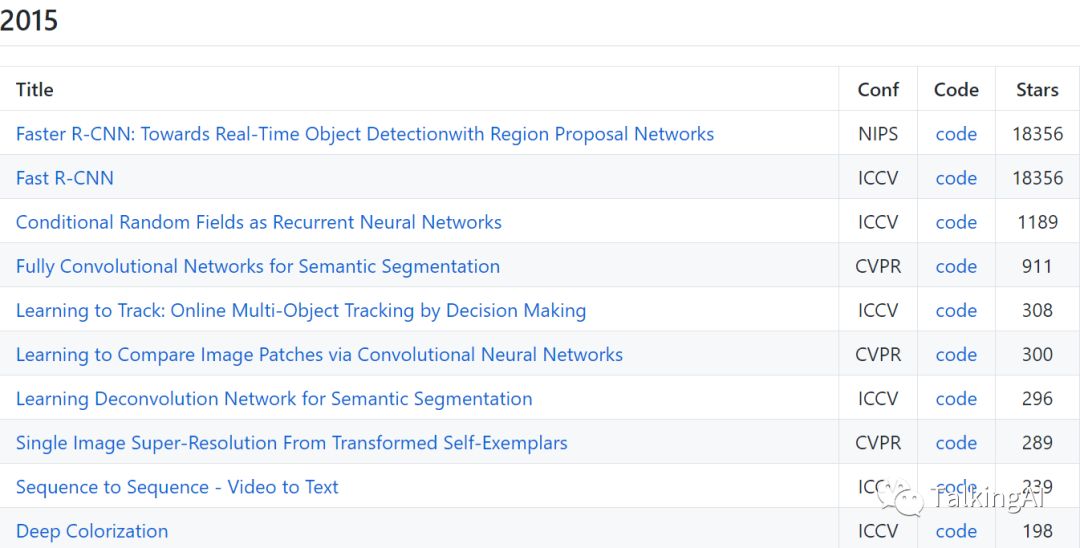Screen dimensions: 1080x548
Task: Open Learning Deconvolution Network paper link
Action: (x=273, y=398)
